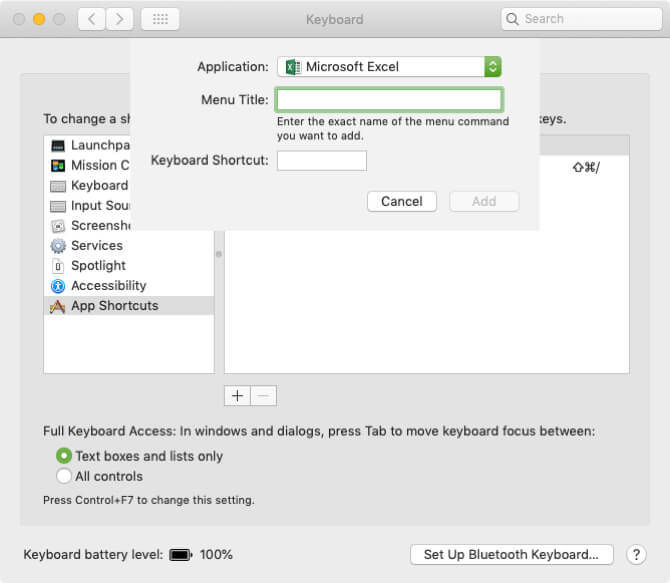Select Mission Control in the sidebar list
Image resolution: width=670 pixels, height=583 pixels.
[88, 165]
